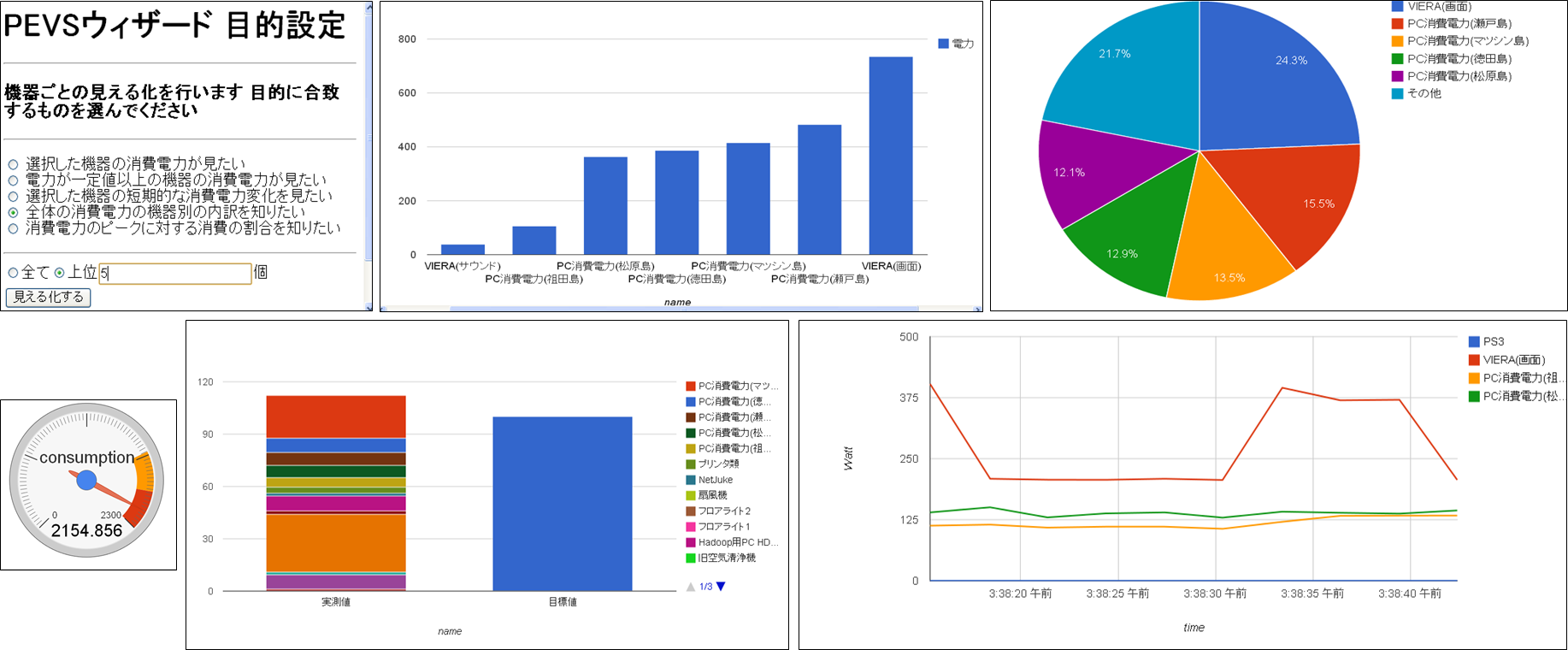Click the 上位 number input field
The image size is (1568, 650).
pos(174,274)
